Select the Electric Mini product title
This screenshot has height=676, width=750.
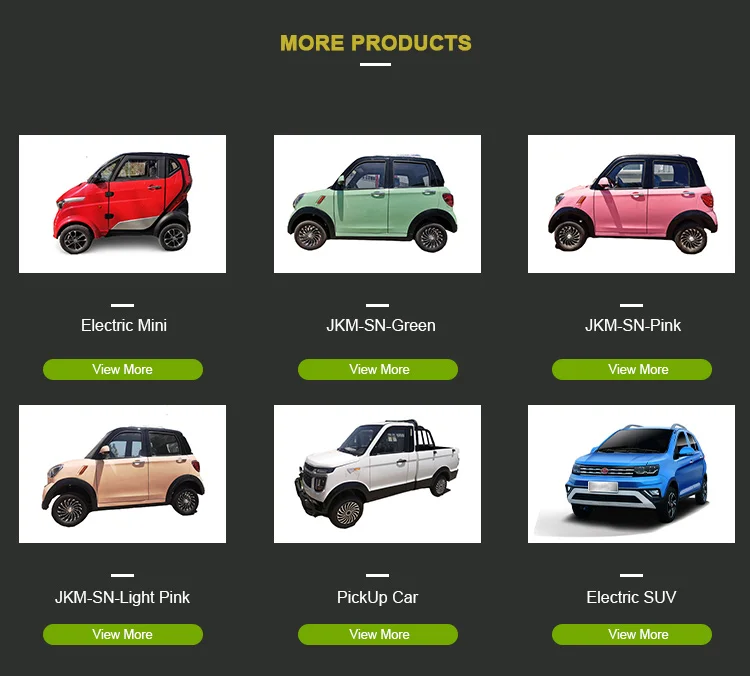coord(124,325)
